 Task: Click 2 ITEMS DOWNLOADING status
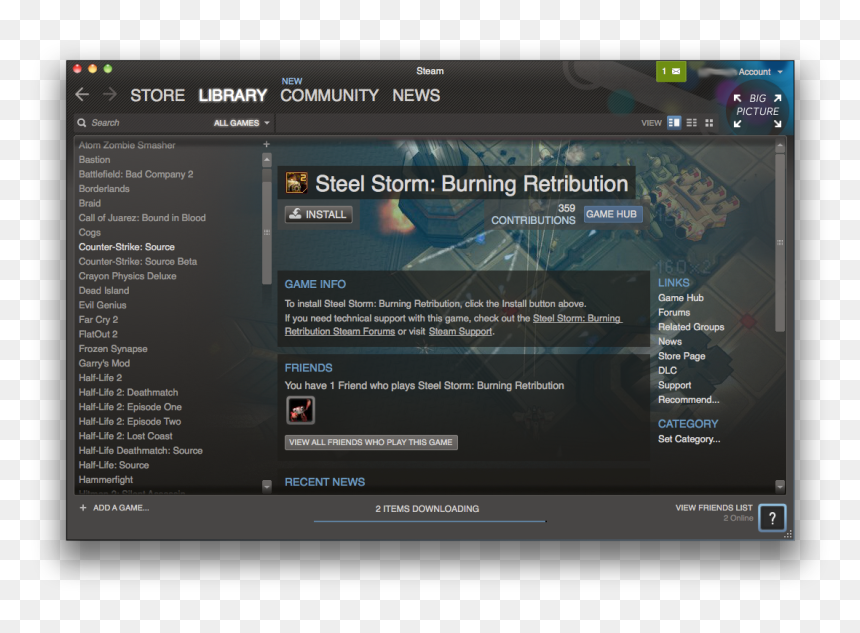427,509
